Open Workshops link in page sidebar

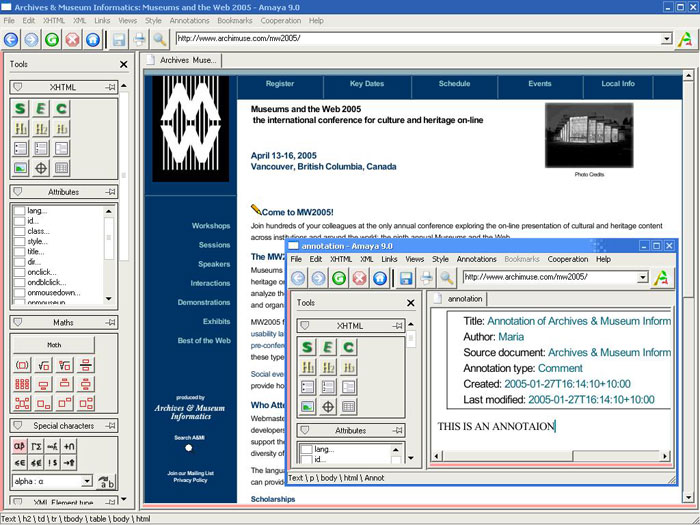[x=211, y=226]
